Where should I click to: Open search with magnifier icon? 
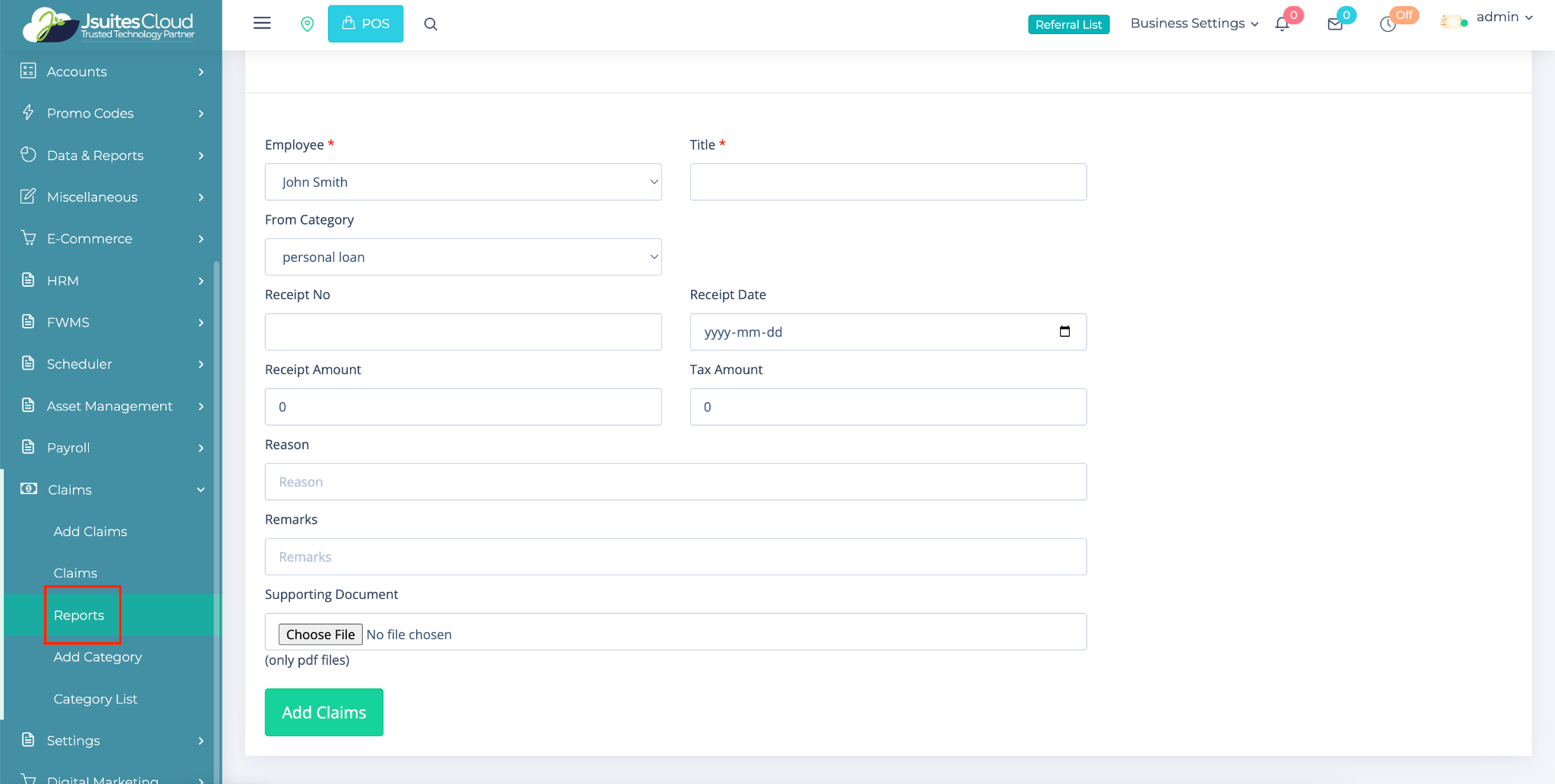431,24
